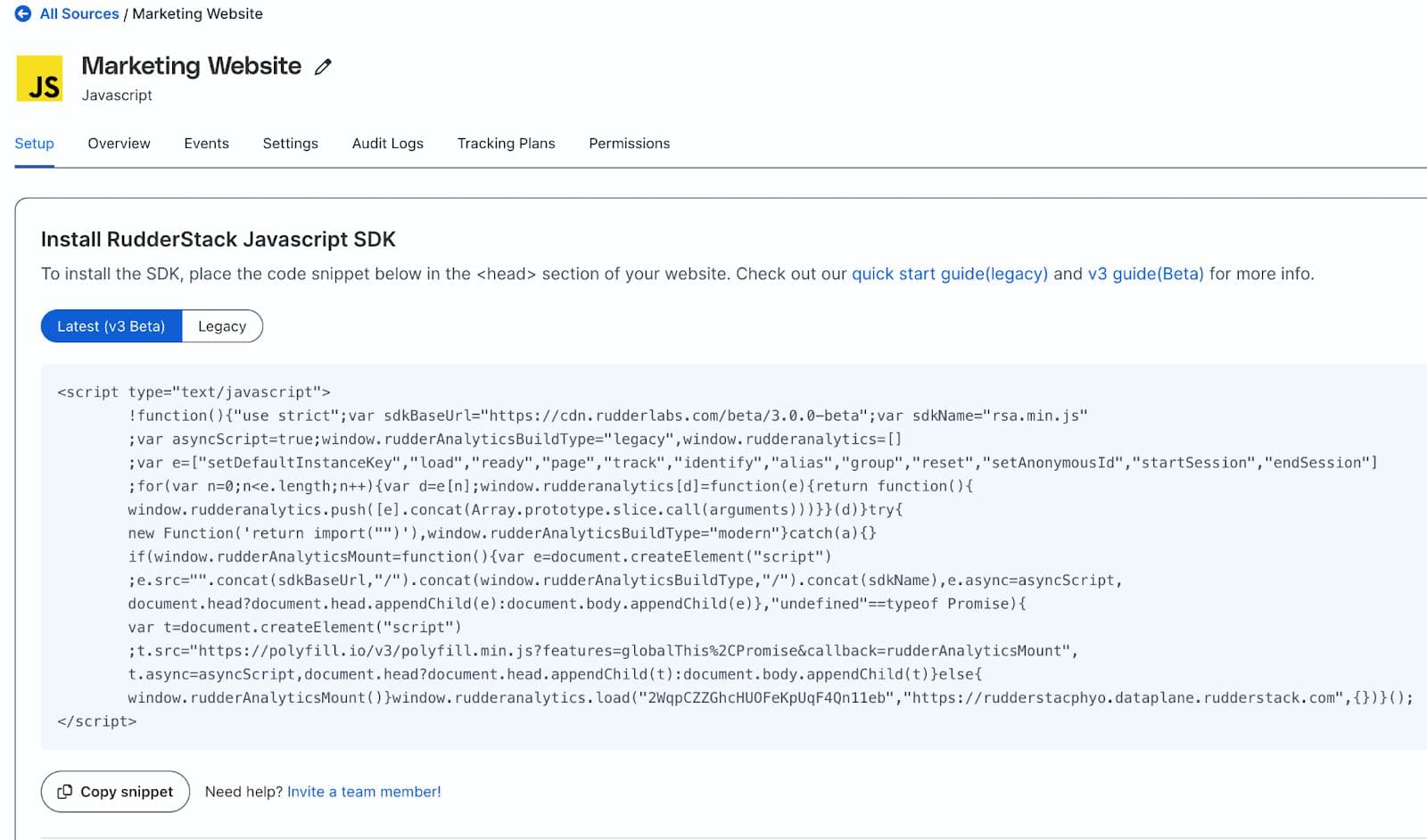Open the quick start guide(legacy) link
The width and height of the screenshot is (1427, 840).
(949, 274)
